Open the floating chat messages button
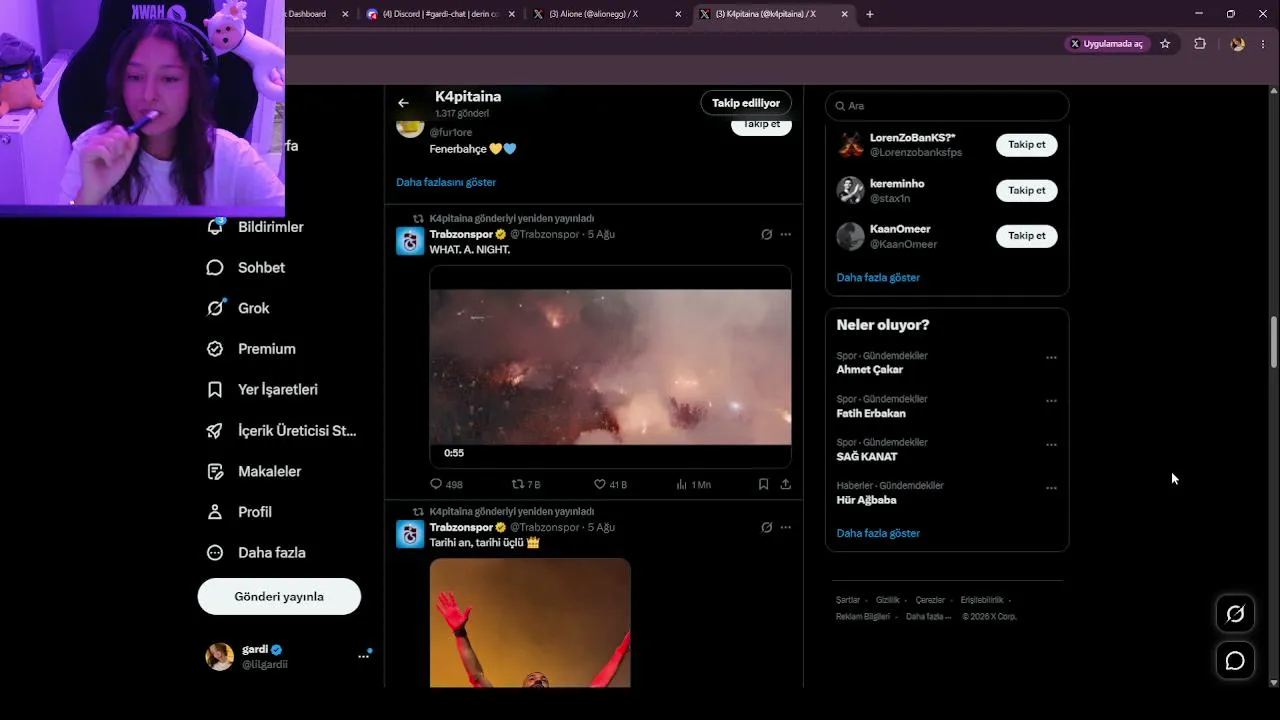This screenshot has height=720, width=1280. pos(1235,661)
